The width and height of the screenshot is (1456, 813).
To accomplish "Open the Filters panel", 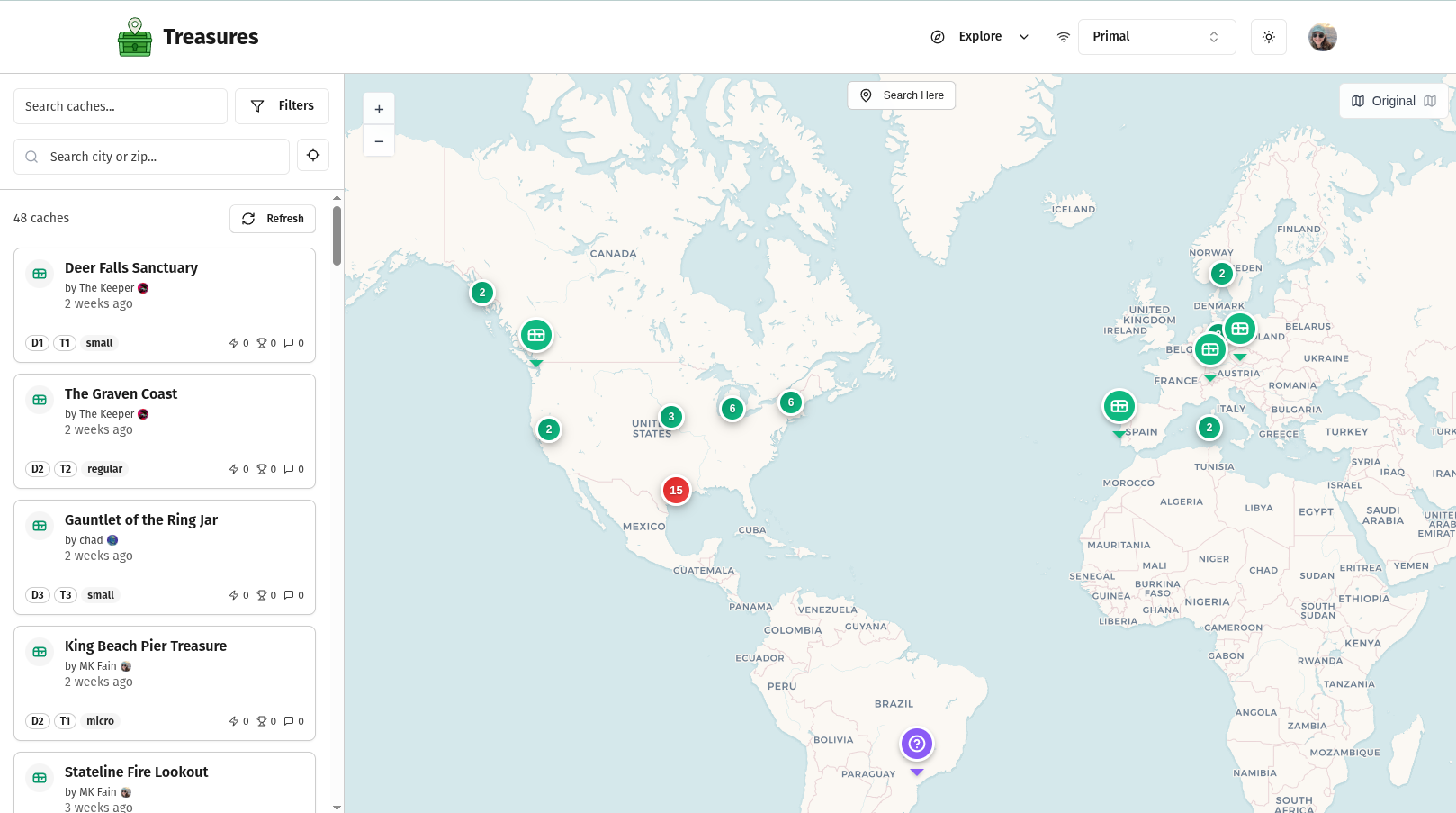I will click(282, 106).
